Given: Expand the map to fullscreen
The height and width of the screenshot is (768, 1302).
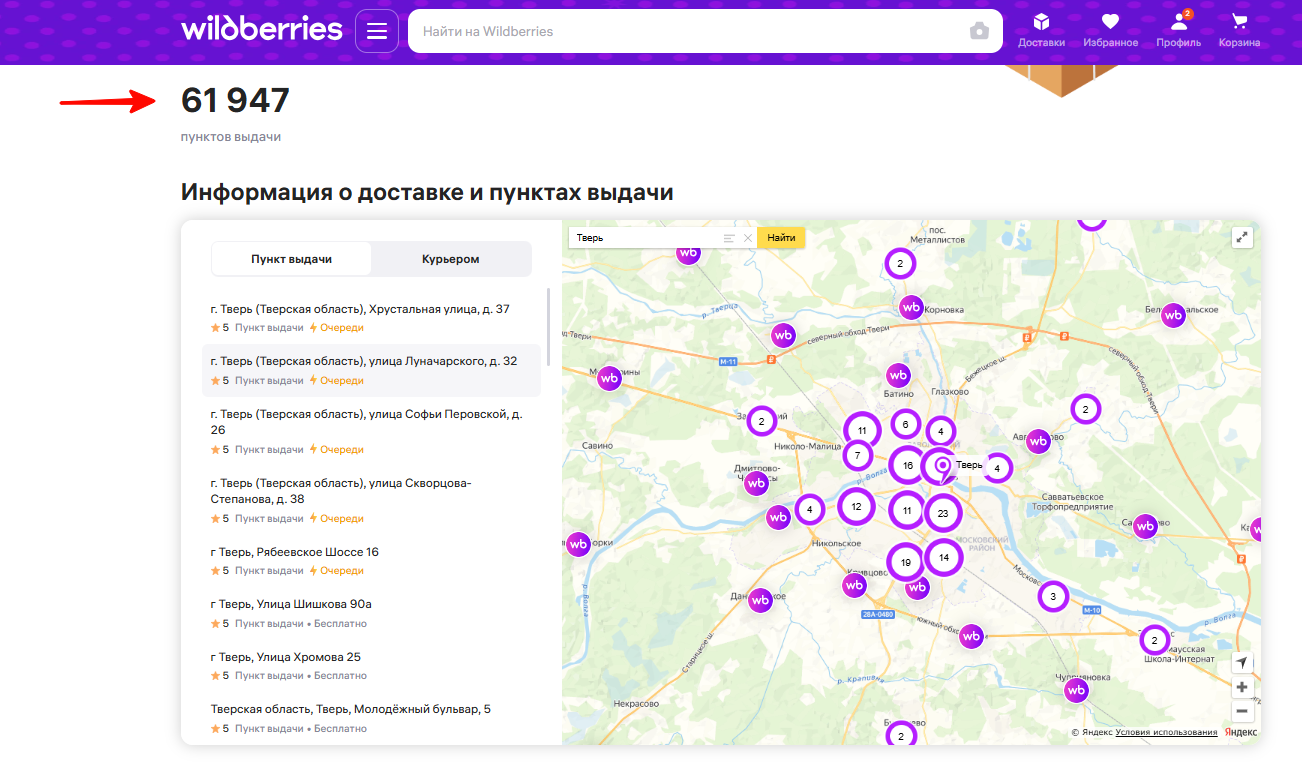Looking at the screenshot, I should point(1242,237).
